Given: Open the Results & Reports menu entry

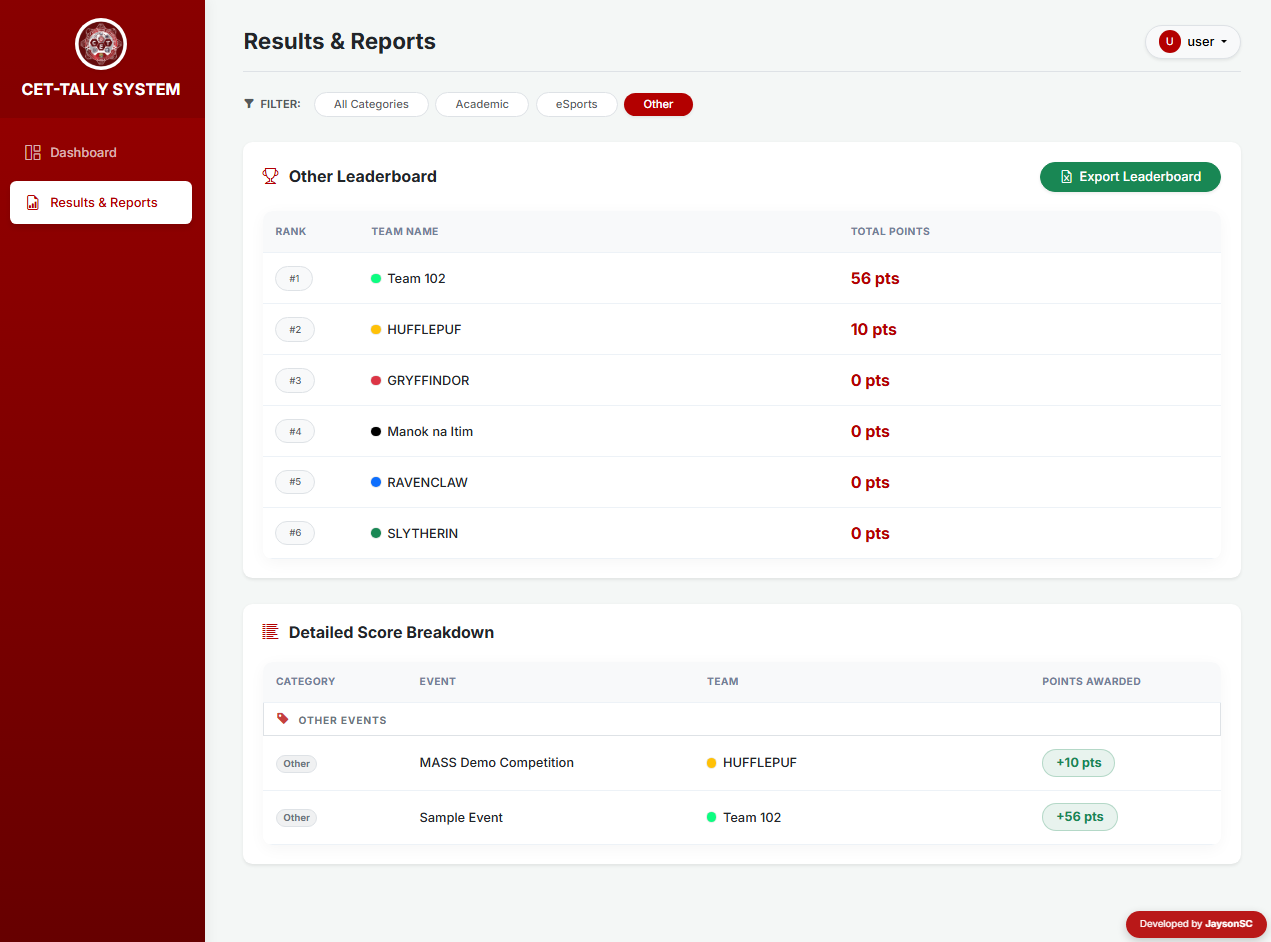Looking at the screenshot, I should [100, 202].
